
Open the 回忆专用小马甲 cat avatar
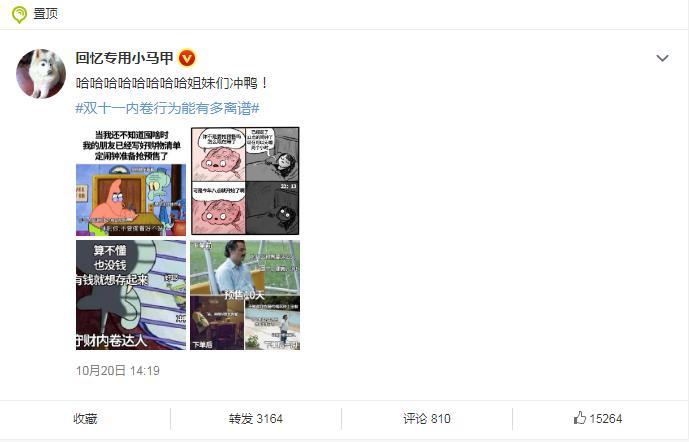pyautogui.click(x=41, y=73)
